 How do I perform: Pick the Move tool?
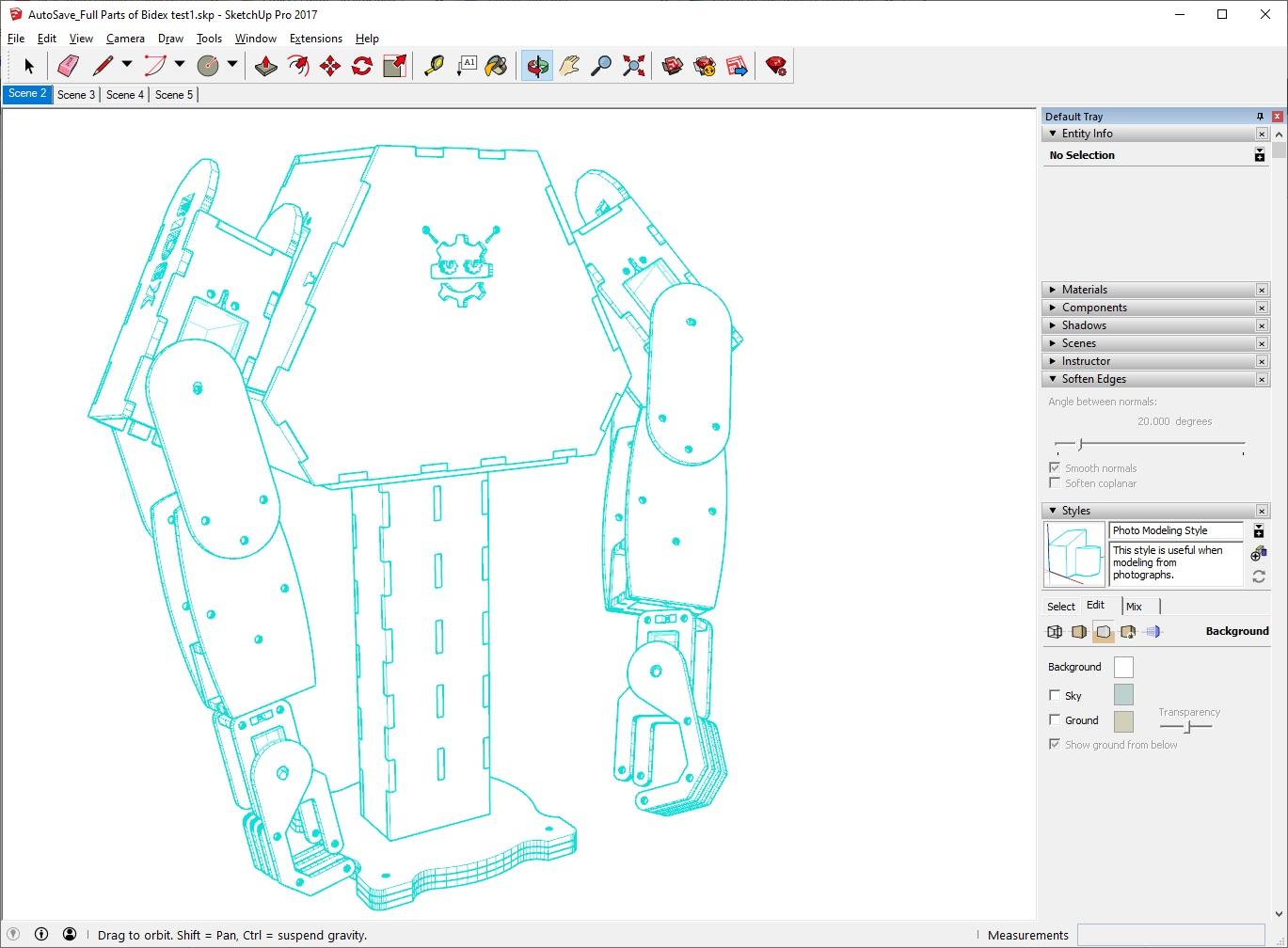click(330, 66)
